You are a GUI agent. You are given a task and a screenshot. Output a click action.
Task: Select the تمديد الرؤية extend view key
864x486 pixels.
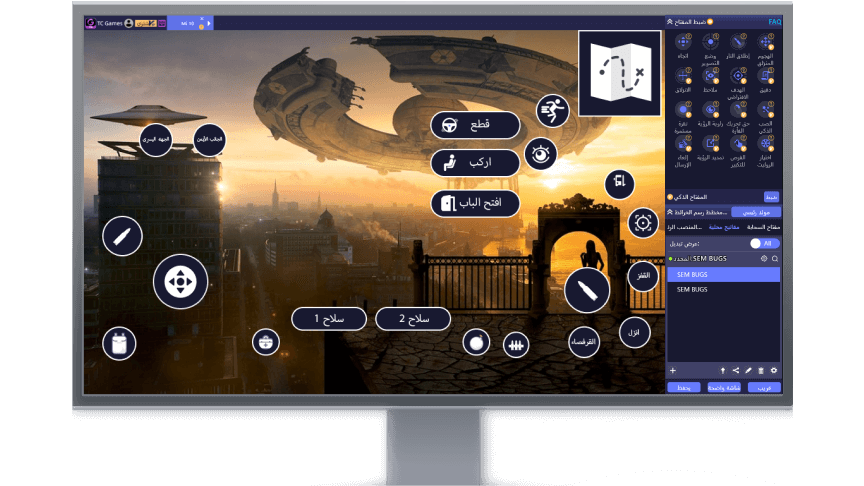pos(710,144)
